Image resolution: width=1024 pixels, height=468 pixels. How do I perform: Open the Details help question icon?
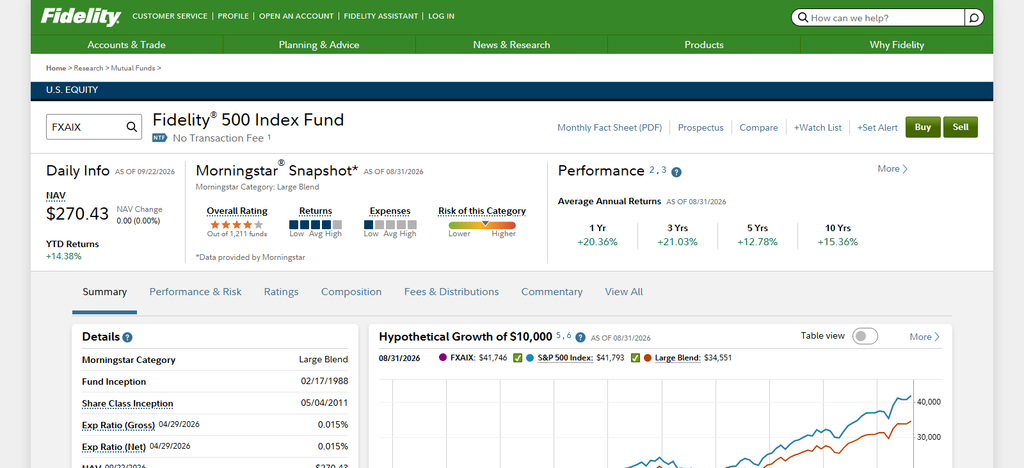127,337
